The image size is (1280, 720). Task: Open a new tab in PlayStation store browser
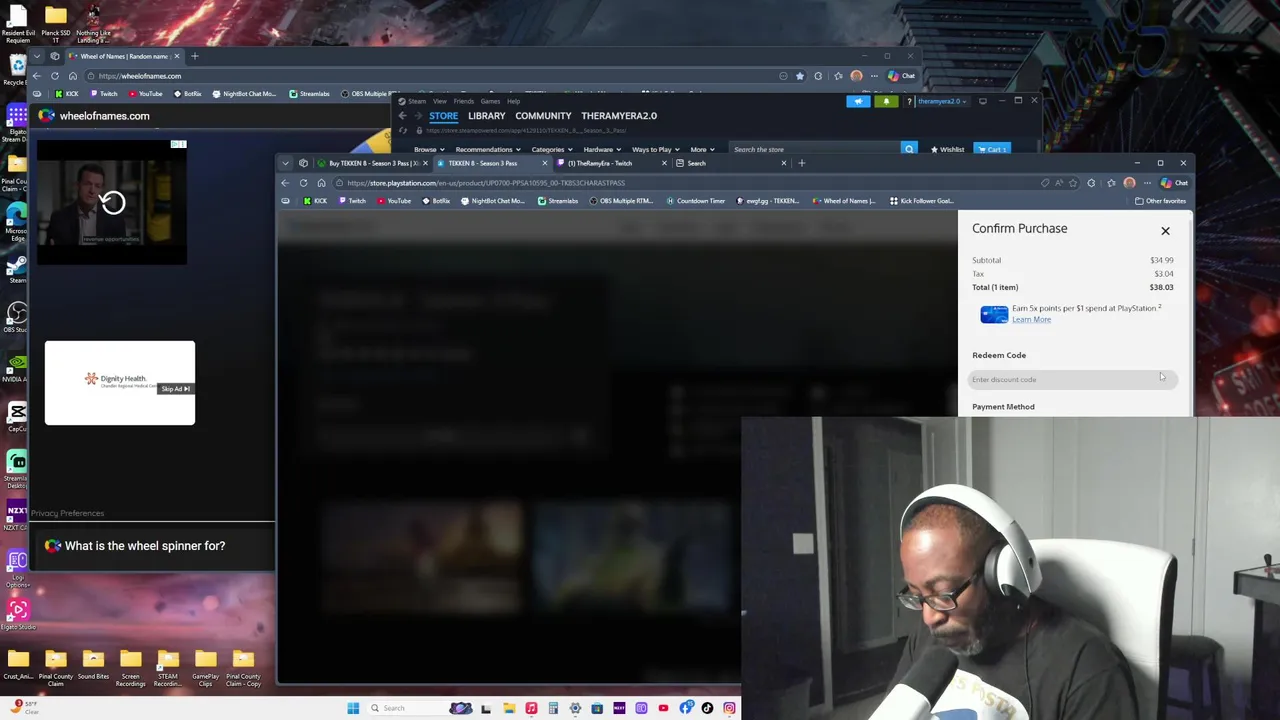(x=801, y=163)
